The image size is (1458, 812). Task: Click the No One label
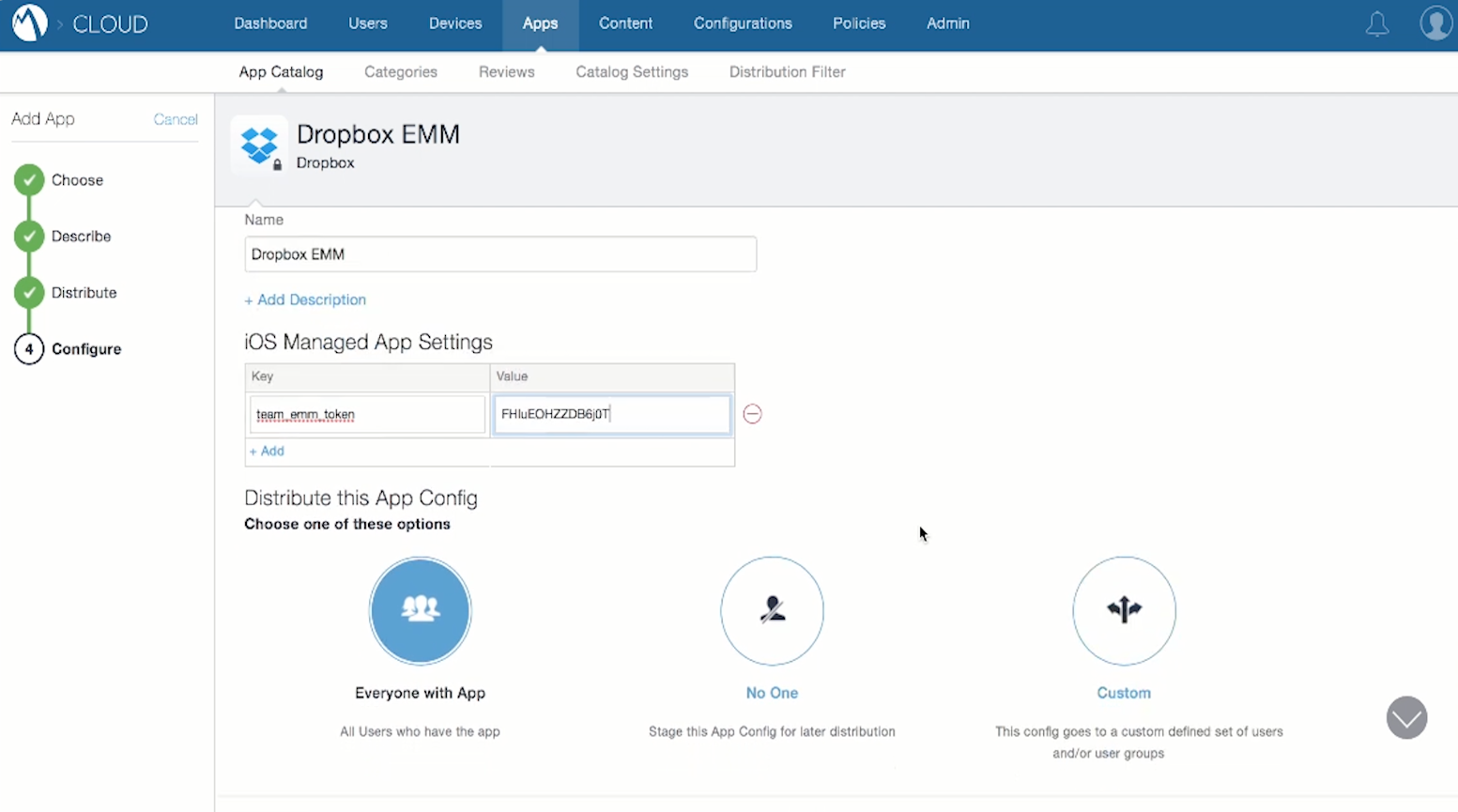tap(772, 693)
